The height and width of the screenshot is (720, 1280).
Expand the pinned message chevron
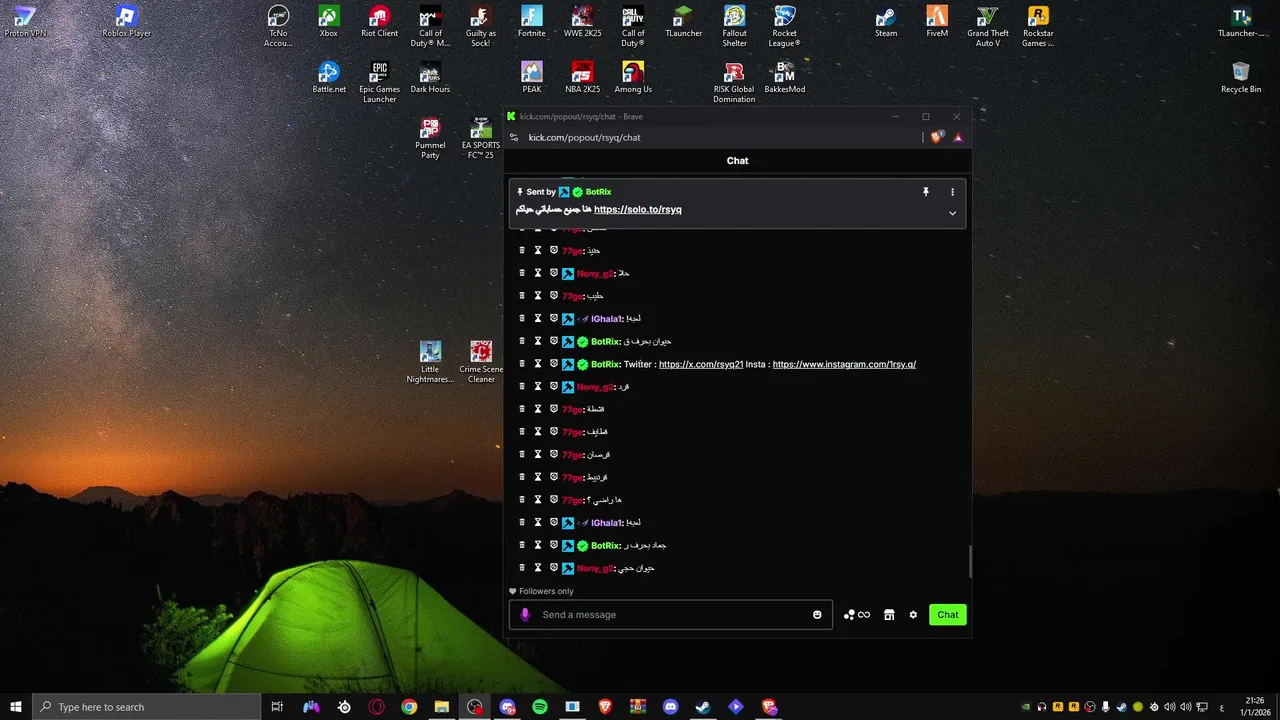(952, 213)
